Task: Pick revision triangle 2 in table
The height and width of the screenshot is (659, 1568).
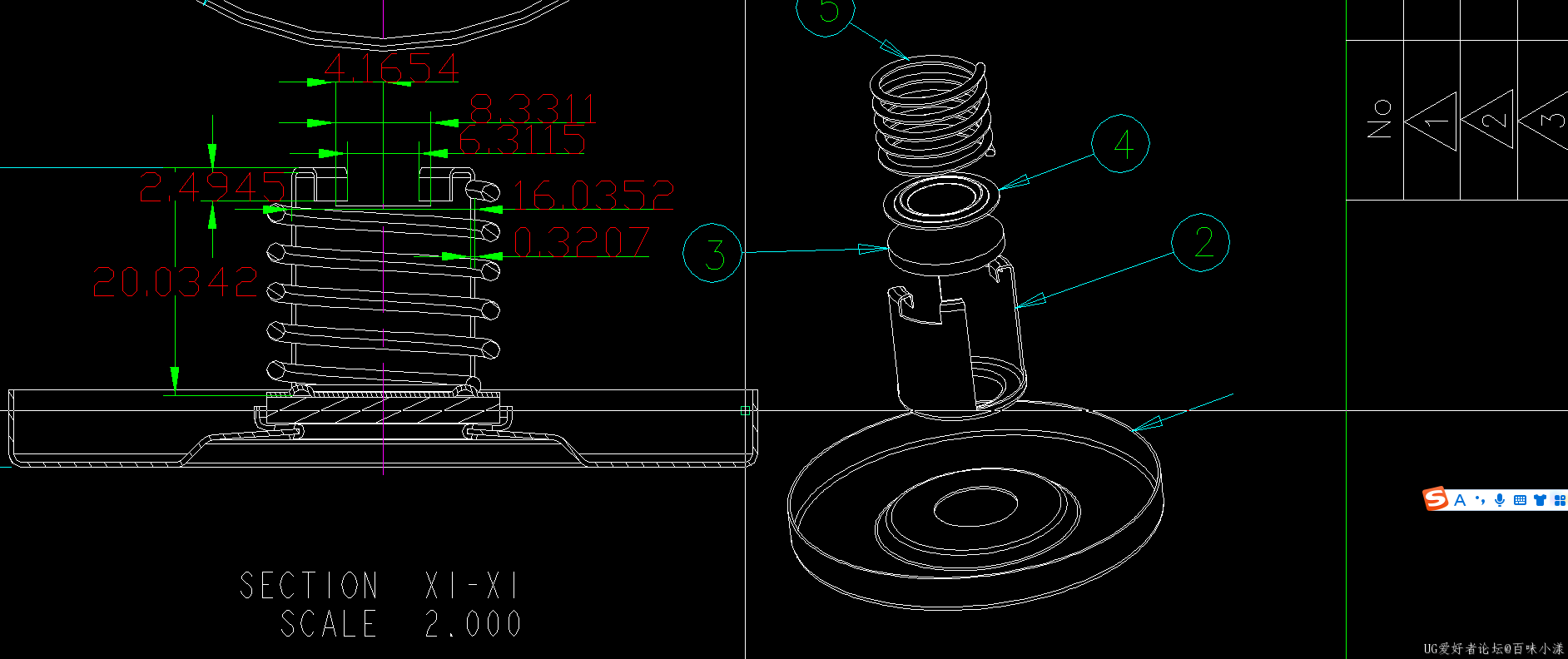Action: coord(1488,121)
